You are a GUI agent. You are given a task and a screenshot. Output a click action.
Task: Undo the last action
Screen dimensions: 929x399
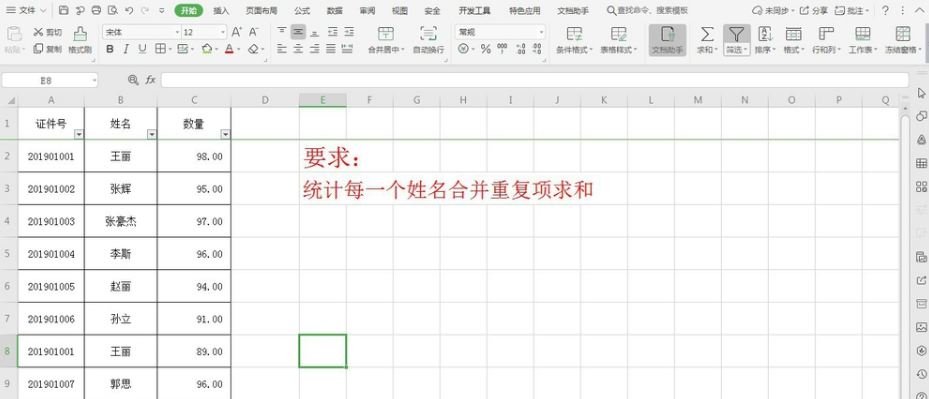tap(129, 11)
